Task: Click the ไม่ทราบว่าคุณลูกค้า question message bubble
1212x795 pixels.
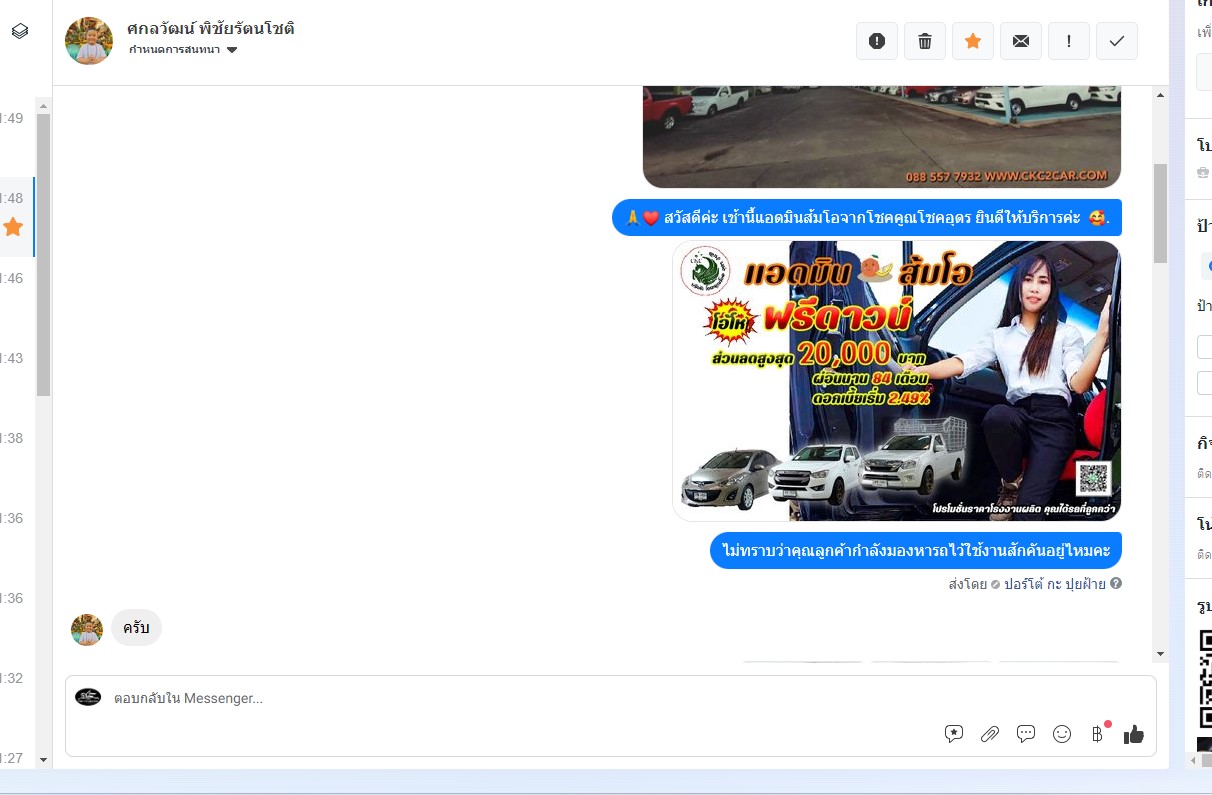Action: tap(916, 550)
